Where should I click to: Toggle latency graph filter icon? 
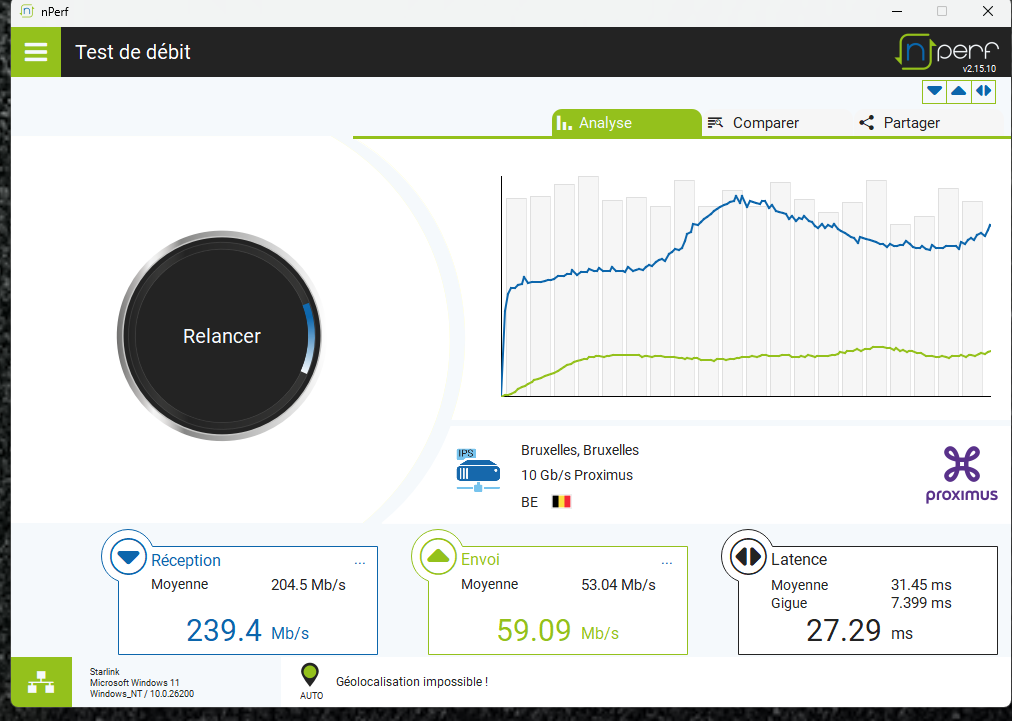(983, 91)
